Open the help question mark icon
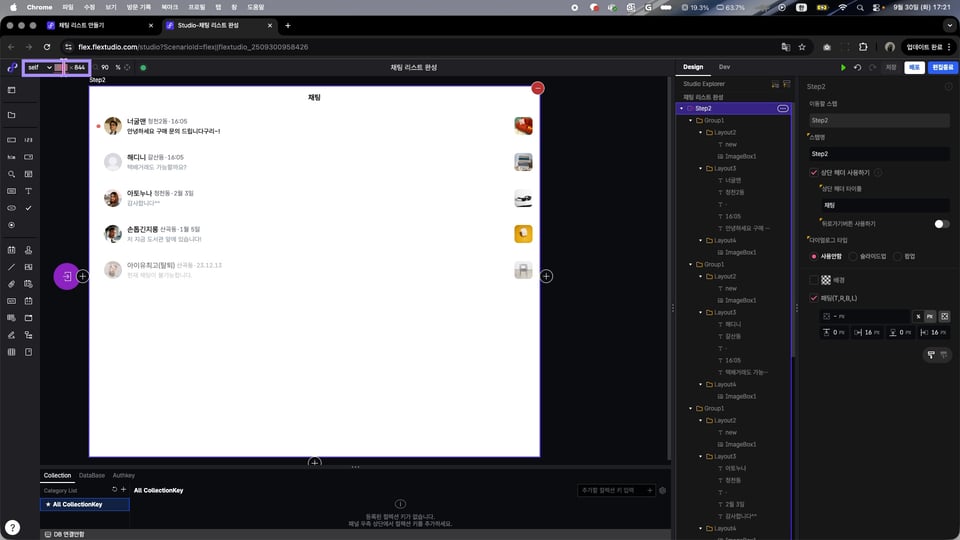Viewport: 960px width, 540px height. 12,527
